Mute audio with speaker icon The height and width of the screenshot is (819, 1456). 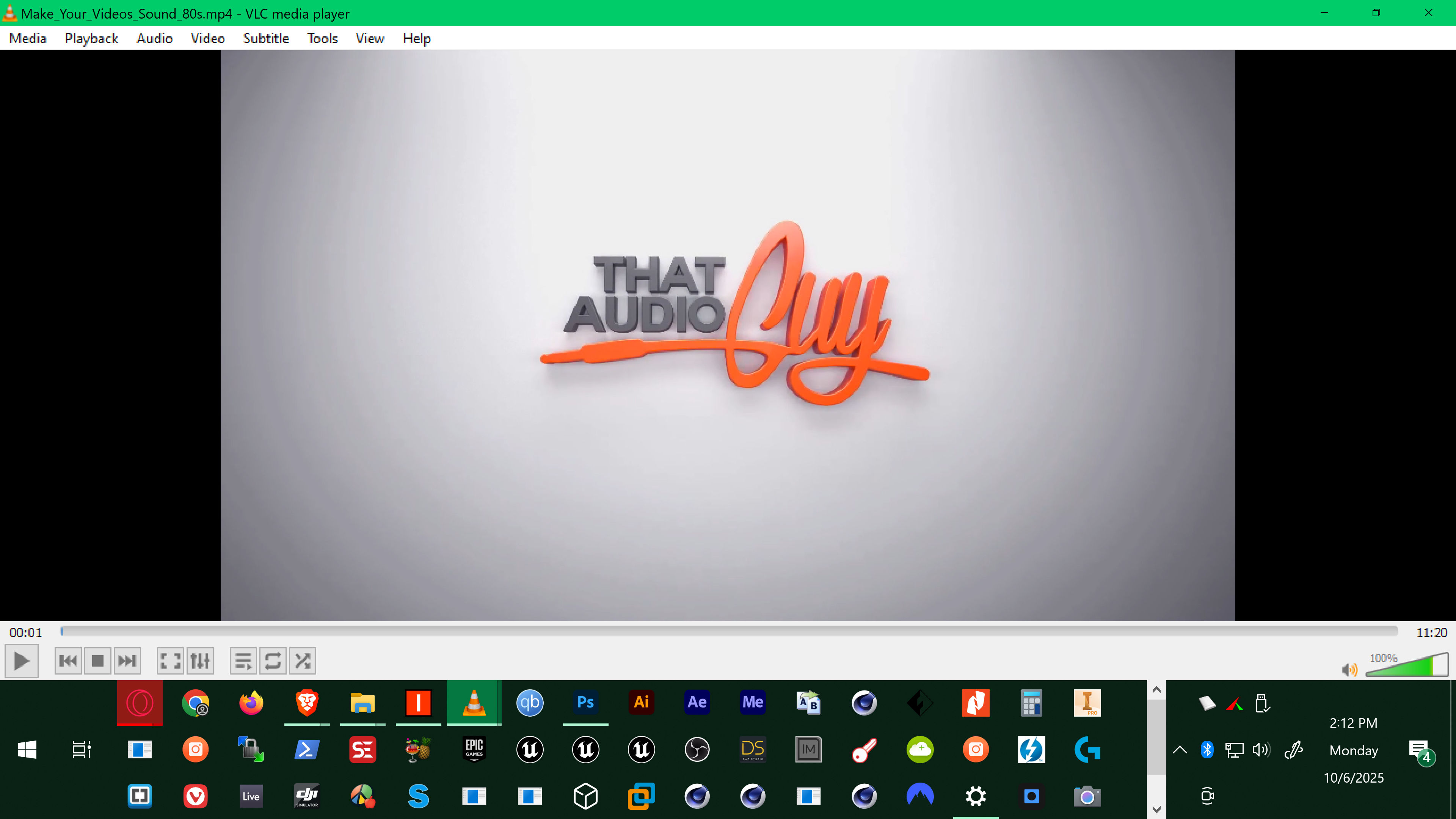point(1349,670)
